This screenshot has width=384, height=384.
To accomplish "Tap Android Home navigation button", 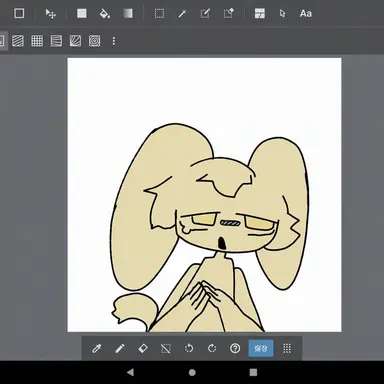I will [192, 372].
